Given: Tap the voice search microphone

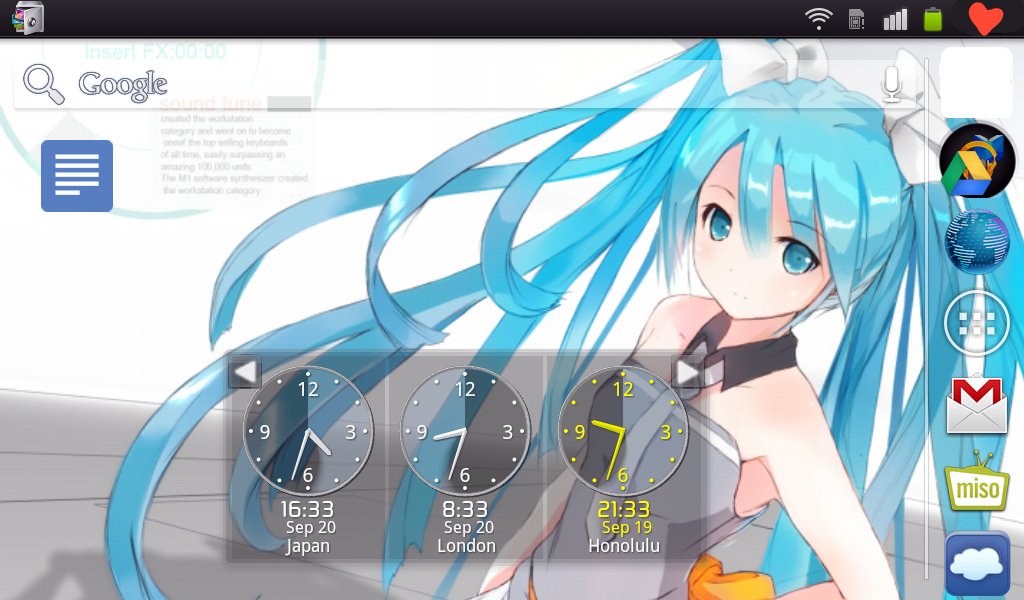Looking at the screenshot, I should [893, 84].
